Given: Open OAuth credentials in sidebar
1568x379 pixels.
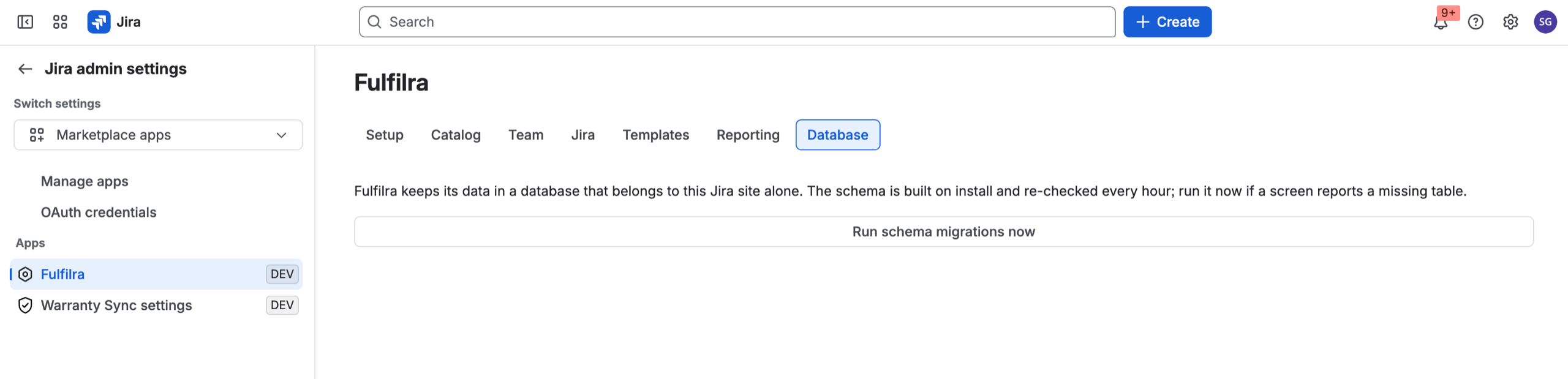Looking at the screenshot, I should 99,212.
